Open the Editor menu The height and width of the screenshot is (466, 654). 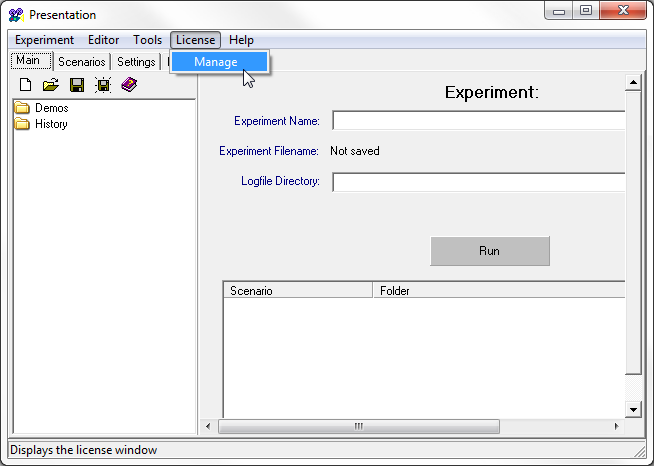pyautogui.click(x=103, y=40)
